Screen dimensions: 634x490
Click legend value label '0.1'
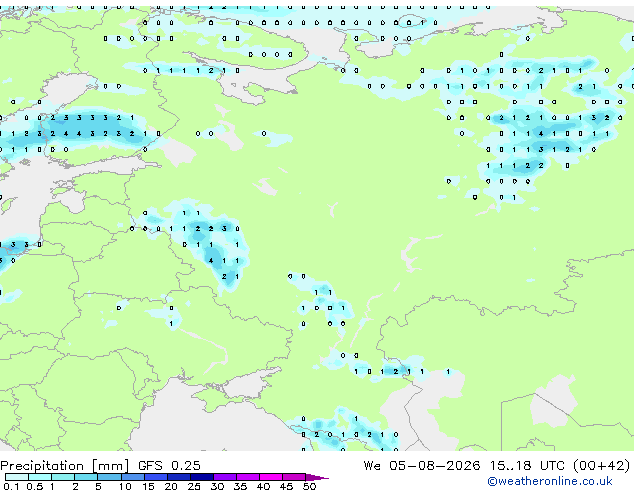click(11, 486)
